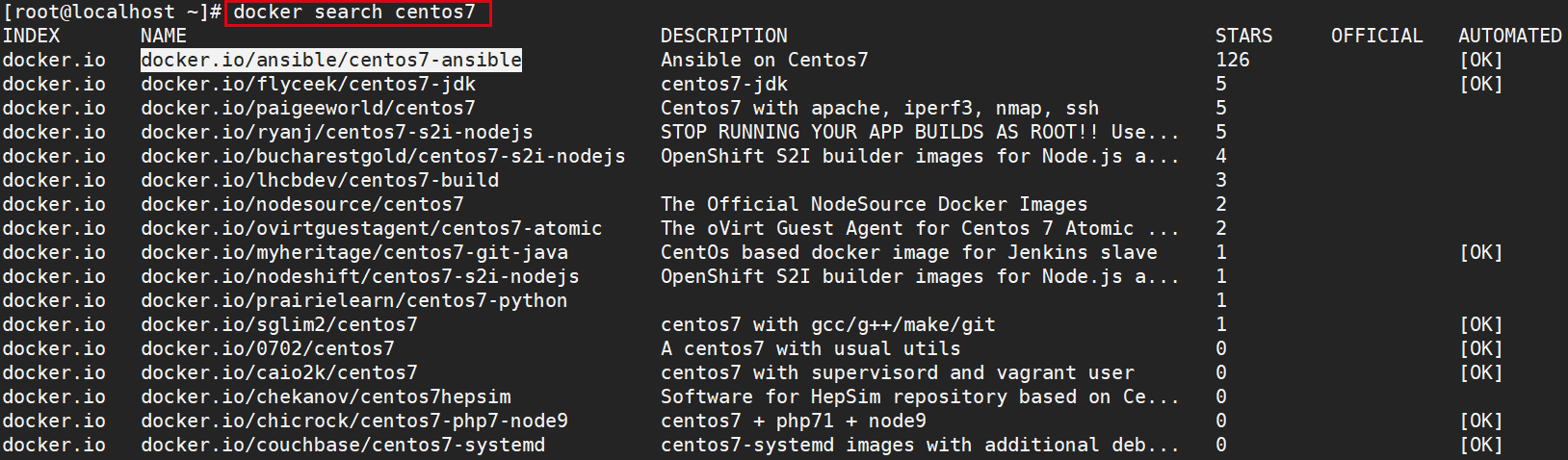Click docker.io/myheritage/centos7-git-java image name
The width and height of the screenshot is (1568, 460).
(x=354, y=252)
